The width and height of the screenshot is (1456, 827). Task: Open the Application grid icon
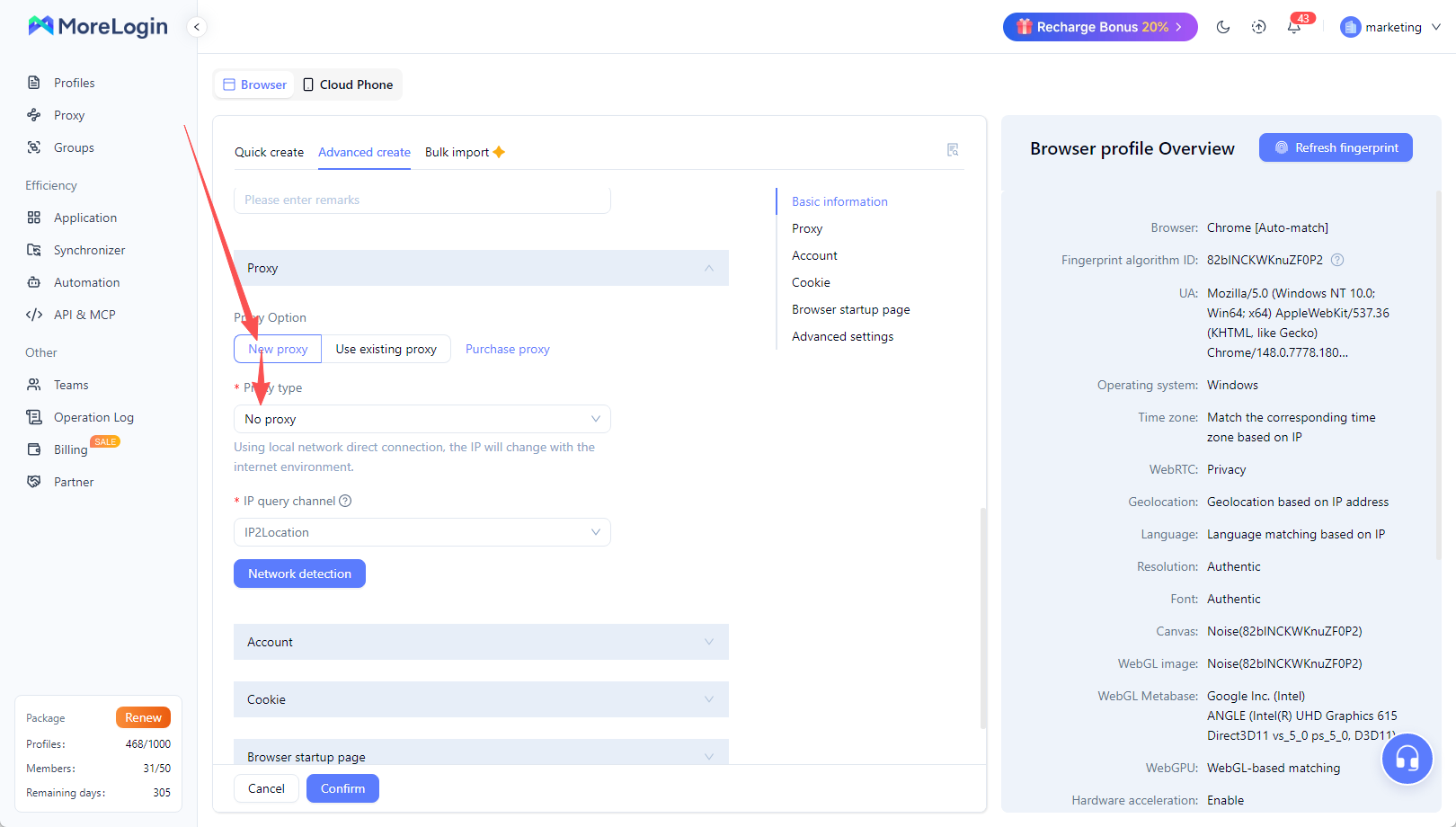34,218
